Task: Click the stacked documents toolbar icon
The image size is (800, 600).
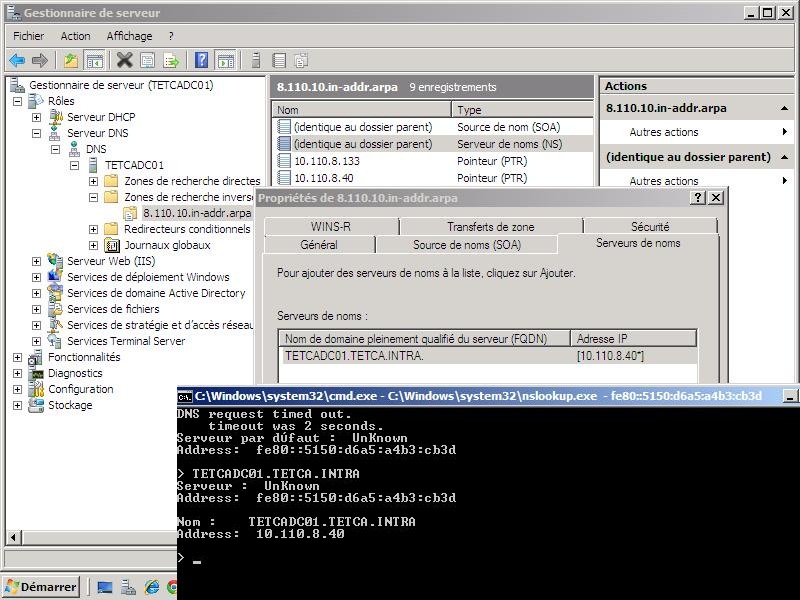Action: [x=302, y=61]
